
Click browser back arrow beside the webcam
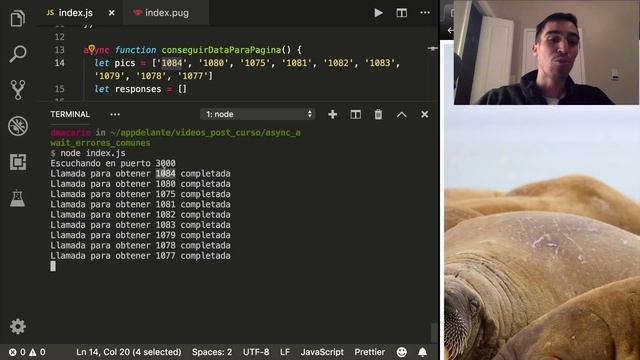(x=450, y=30)
